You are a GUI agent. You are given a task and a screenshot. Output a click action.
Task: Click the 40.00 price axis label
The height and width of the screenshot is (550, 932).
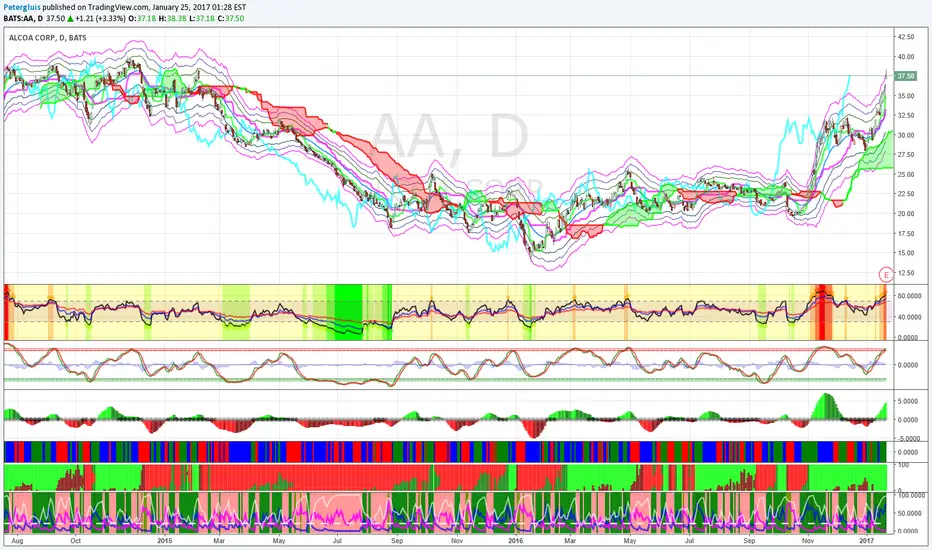pos(906,57)
